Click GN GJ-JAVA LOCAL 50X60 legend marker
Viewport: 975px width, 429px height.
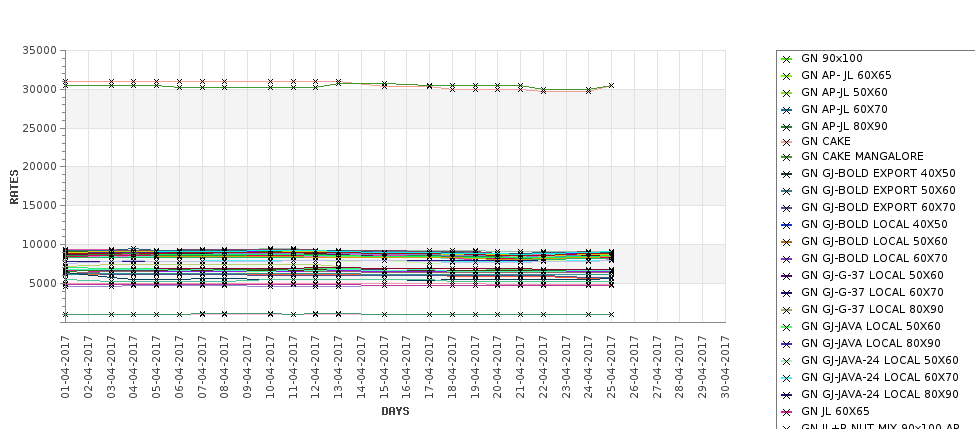[x=787, y=327]
